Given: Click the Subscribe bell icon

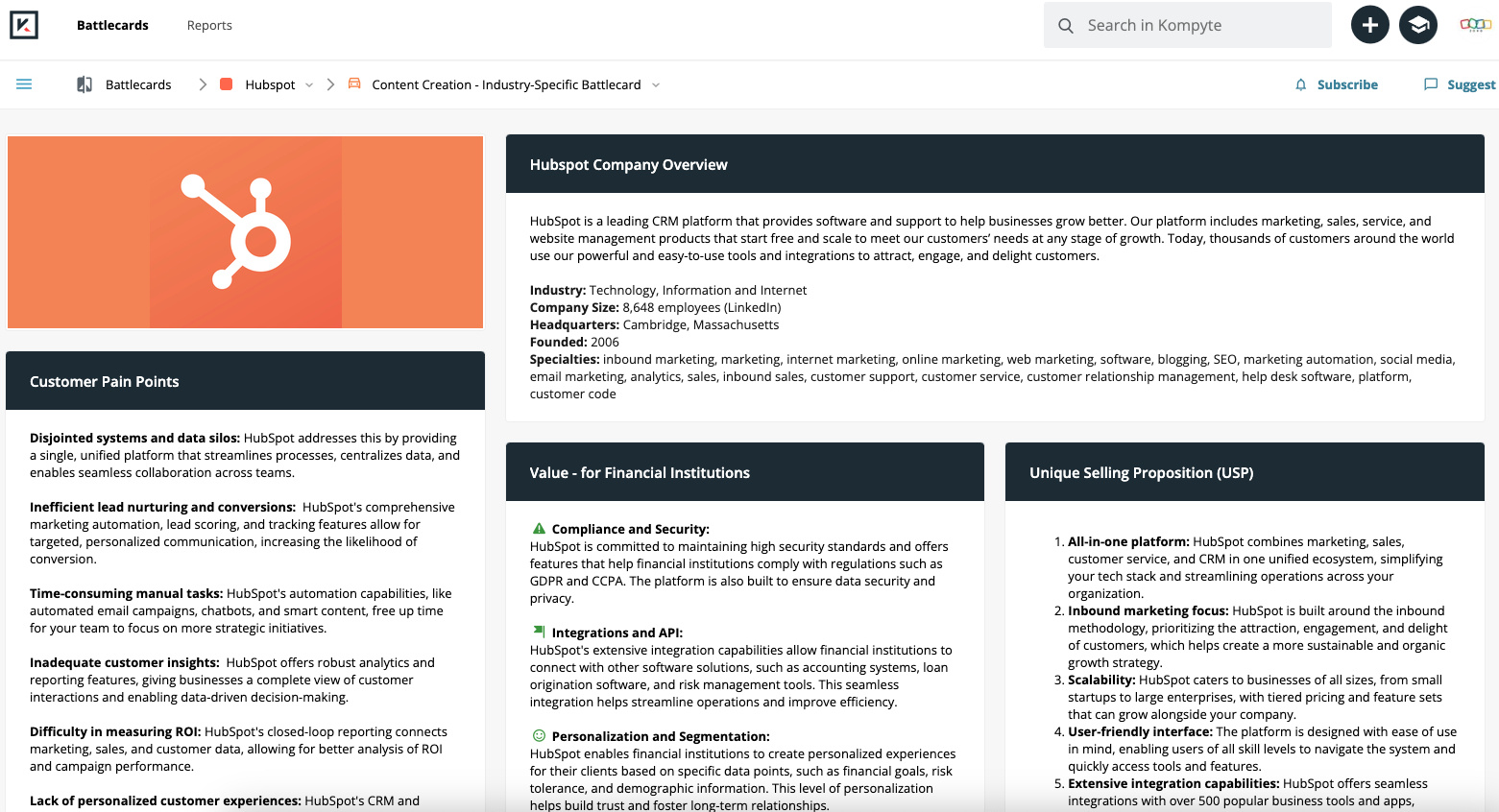Looking at the screenshot, I should pos(1301,84).
